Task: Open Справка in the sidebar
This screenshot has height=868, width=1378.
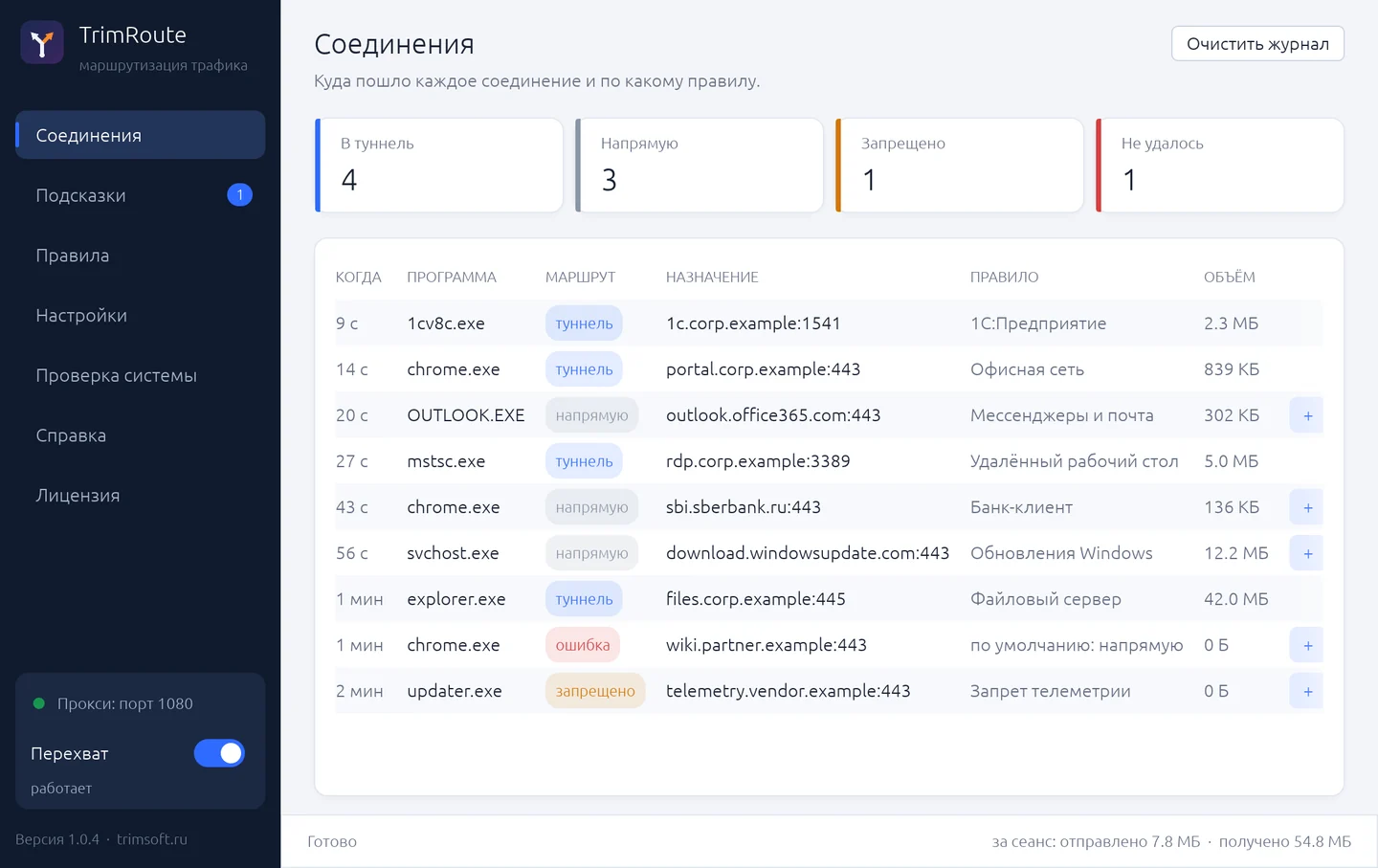Action: 141,435
